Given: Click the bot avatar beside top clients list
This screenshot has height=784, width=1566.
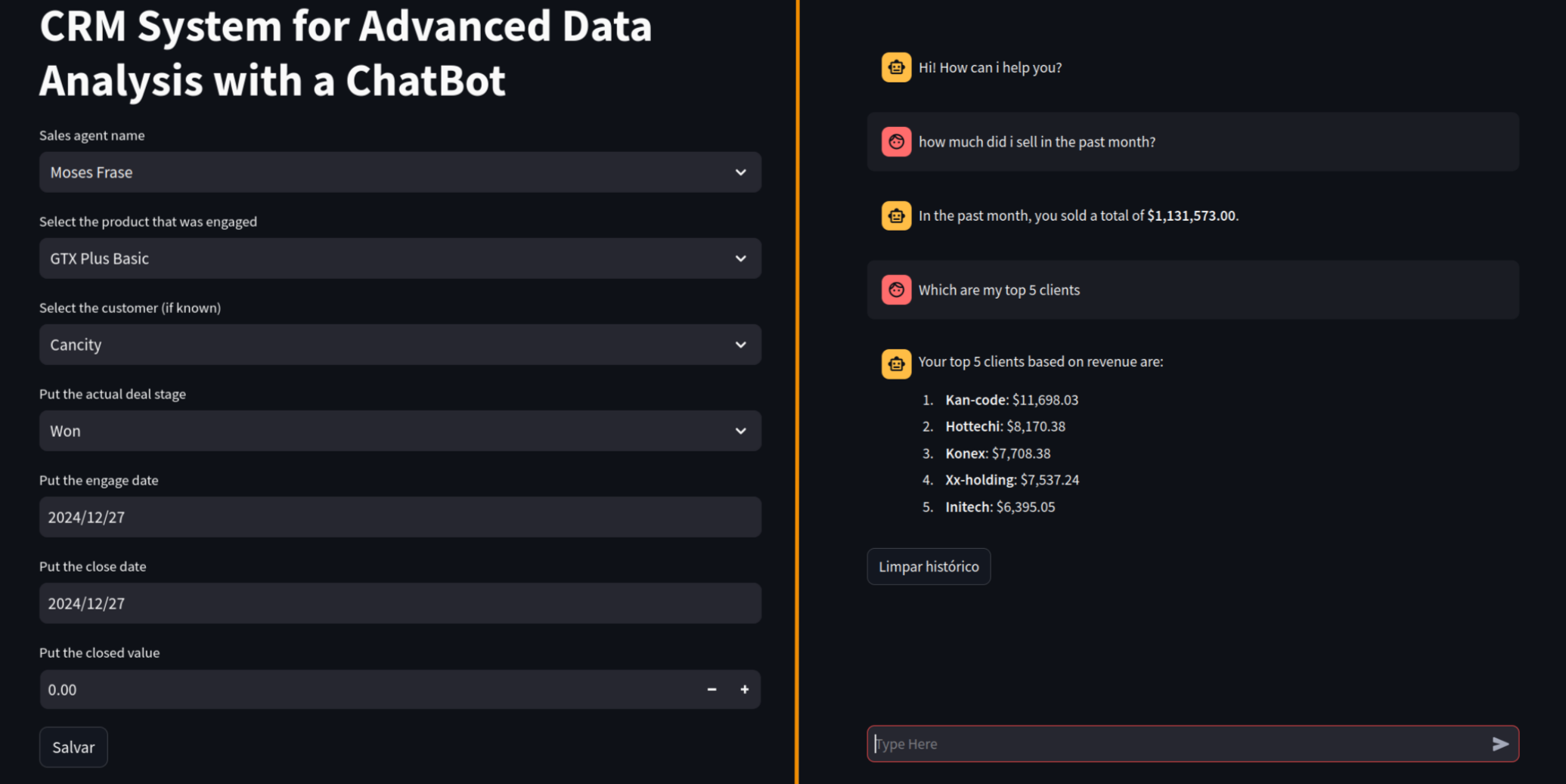Looking at the screenshot, I should [x=896, y=364].
